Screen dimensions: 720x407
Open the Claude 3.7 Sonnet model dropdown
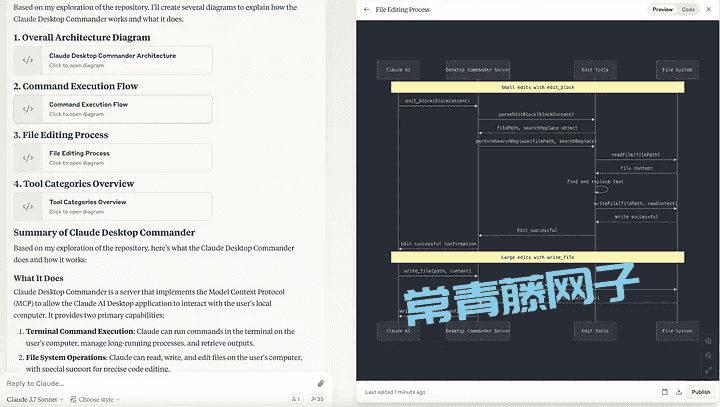35,399
